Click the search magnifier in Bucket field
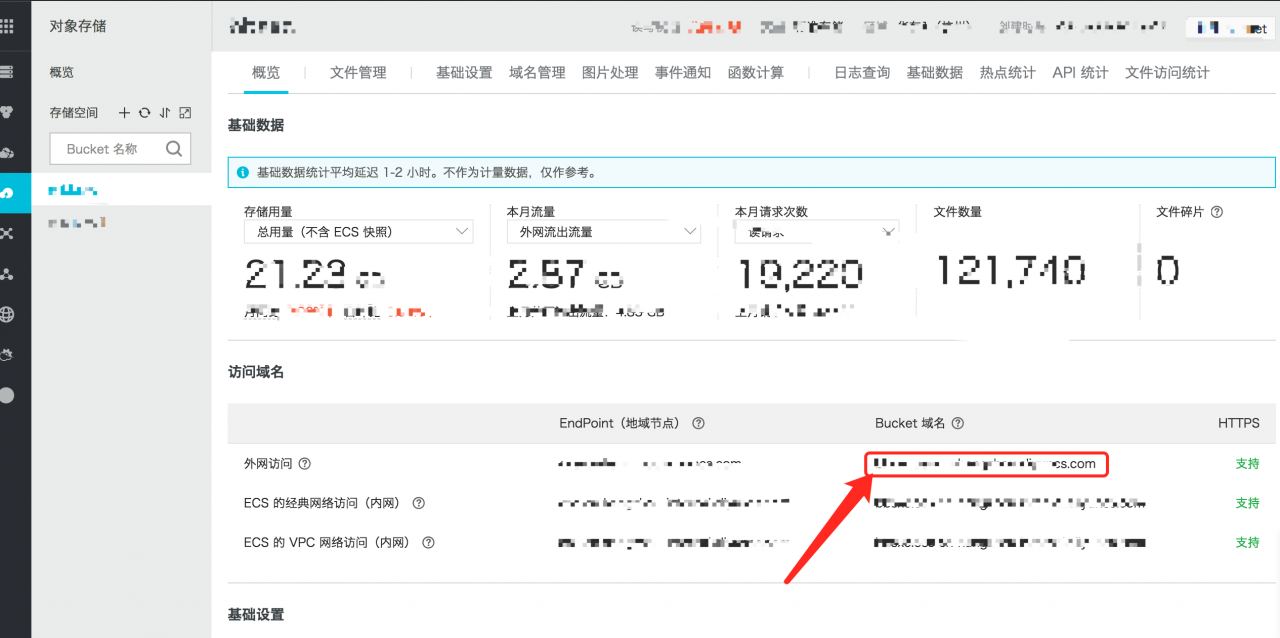This screenshot has height=638, width=1280. [x=174, y=149]
